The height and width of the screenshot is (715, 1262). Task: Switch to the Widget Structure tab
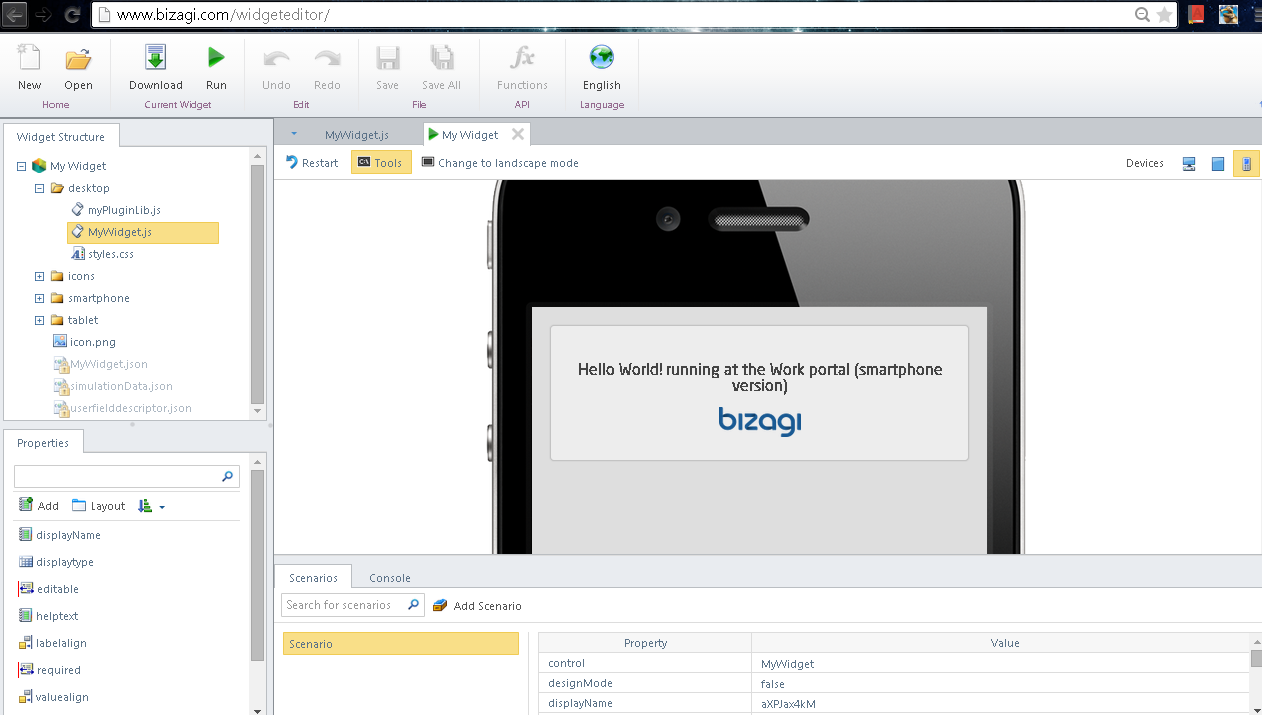click(x=61, y=137)
